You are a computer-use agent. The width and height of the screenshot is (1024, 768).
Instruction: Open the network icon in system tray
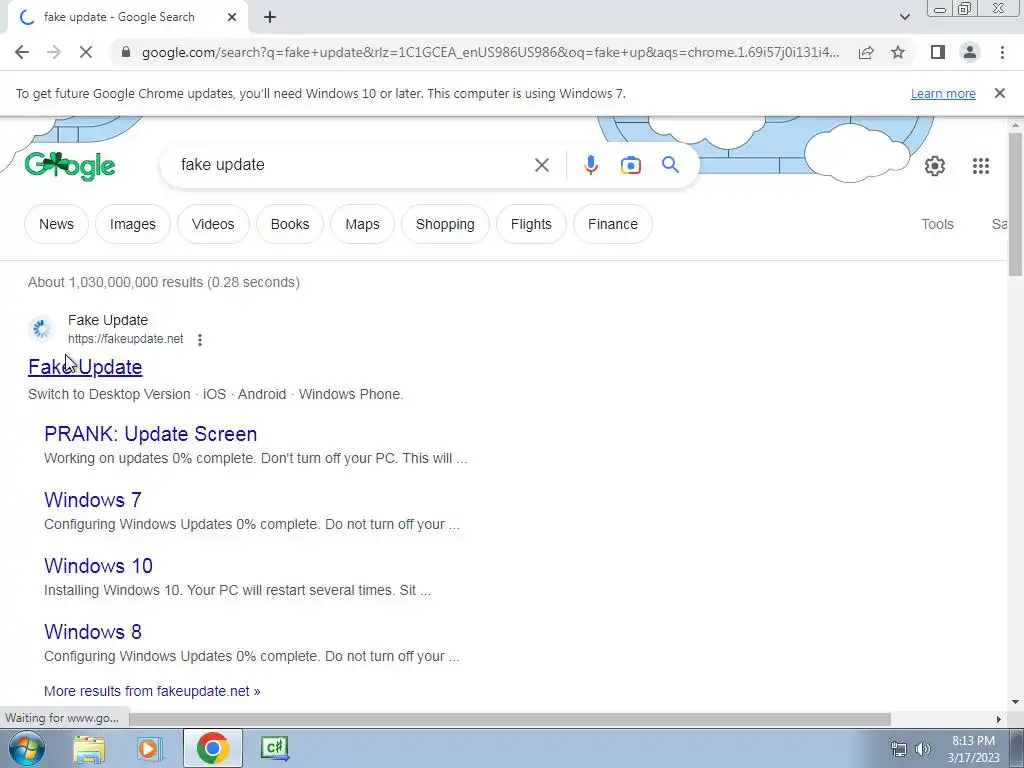click(x=899, y=749)
